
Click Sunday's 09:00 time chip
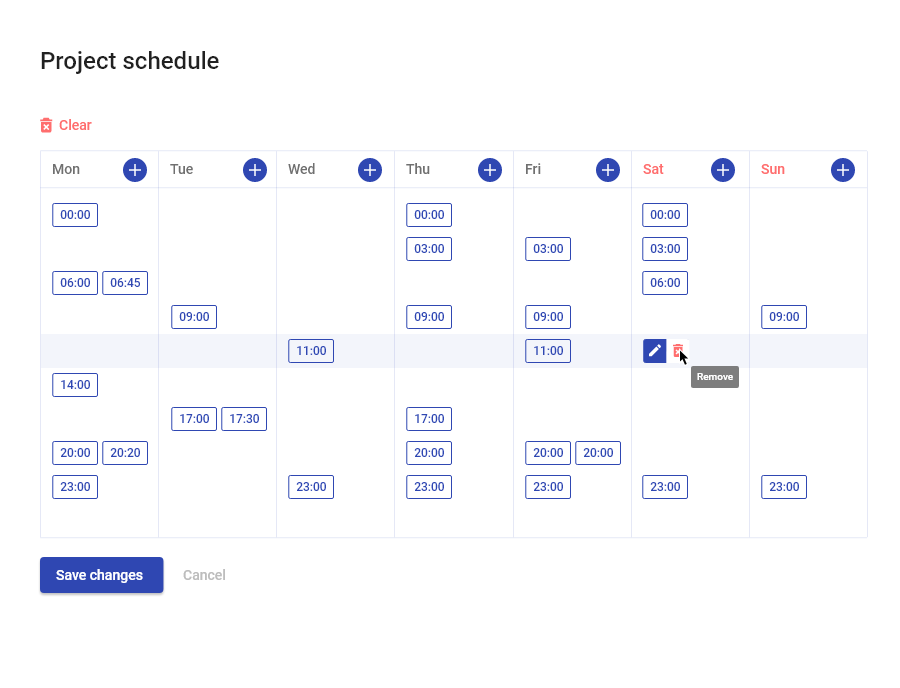coord(784,317)
